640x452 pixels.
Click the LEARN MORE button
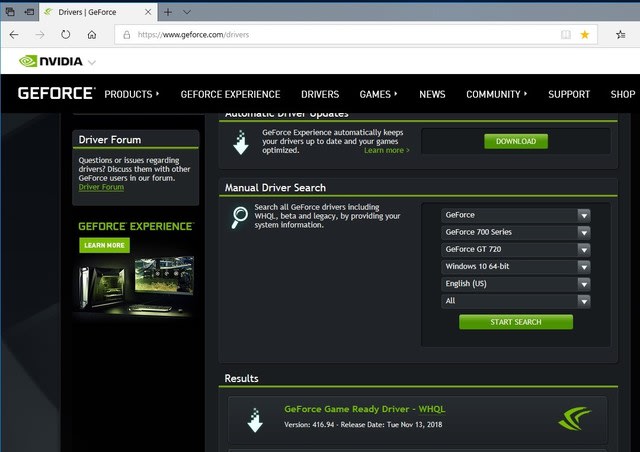click(104, 245)
